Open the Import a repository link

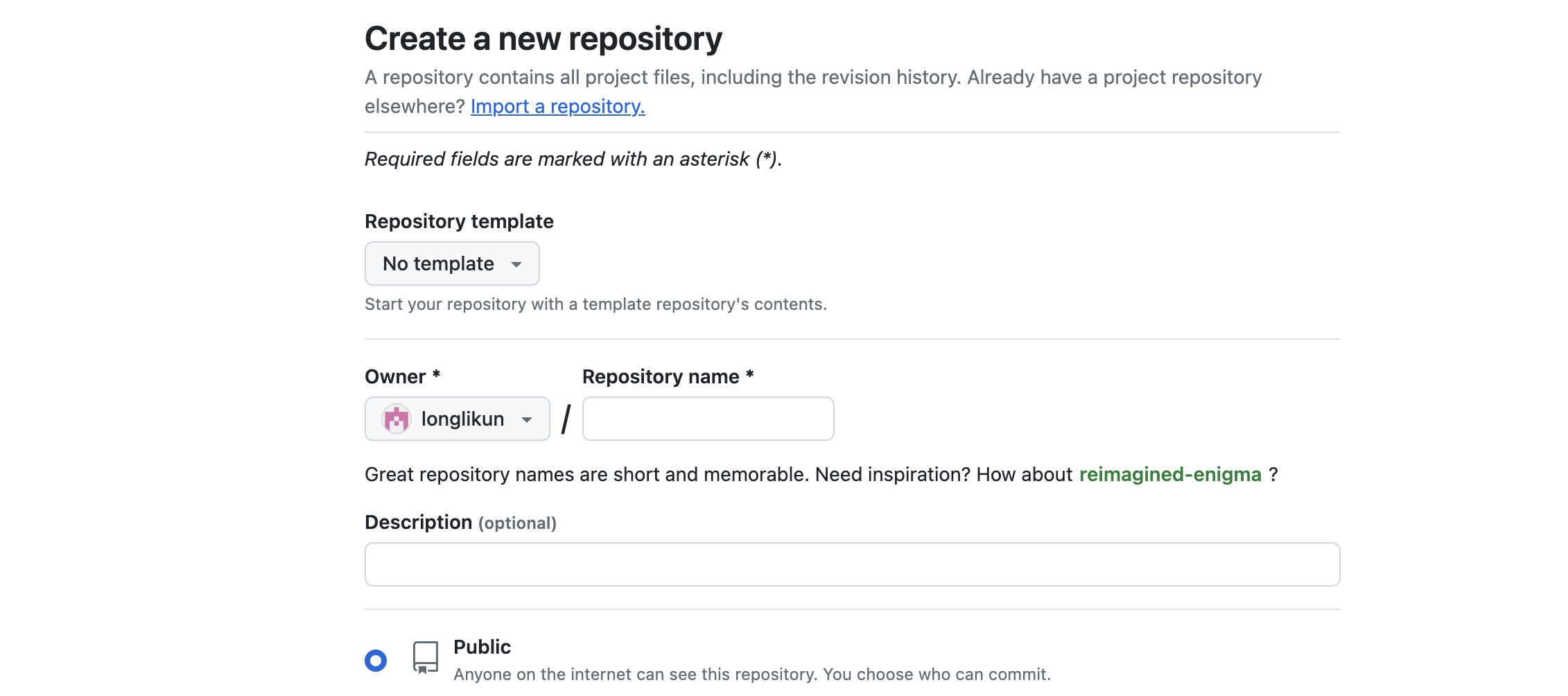click(557, 106)
